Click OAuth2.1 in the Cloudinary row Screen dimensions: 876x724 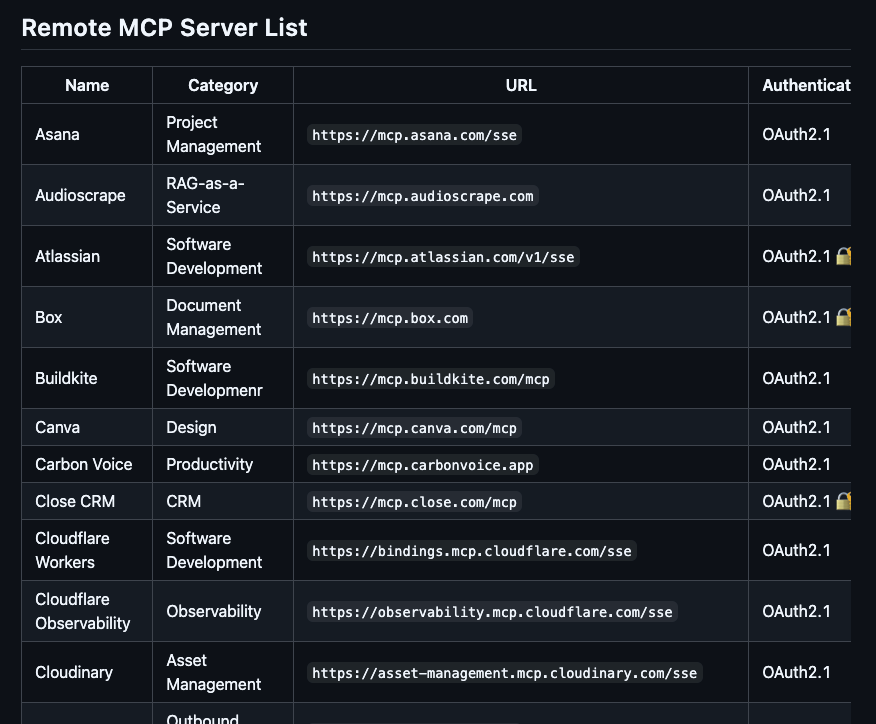click(796, 672)
